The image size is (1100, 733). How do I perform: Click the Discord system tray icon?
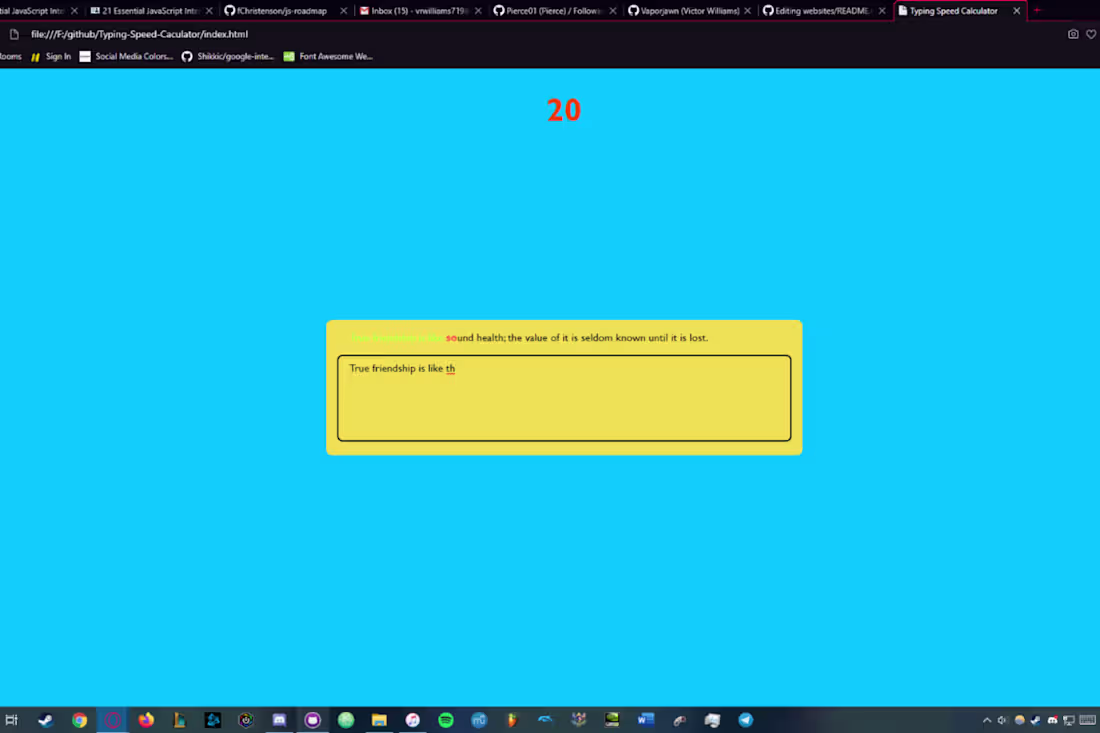[x=1052, y=720]
